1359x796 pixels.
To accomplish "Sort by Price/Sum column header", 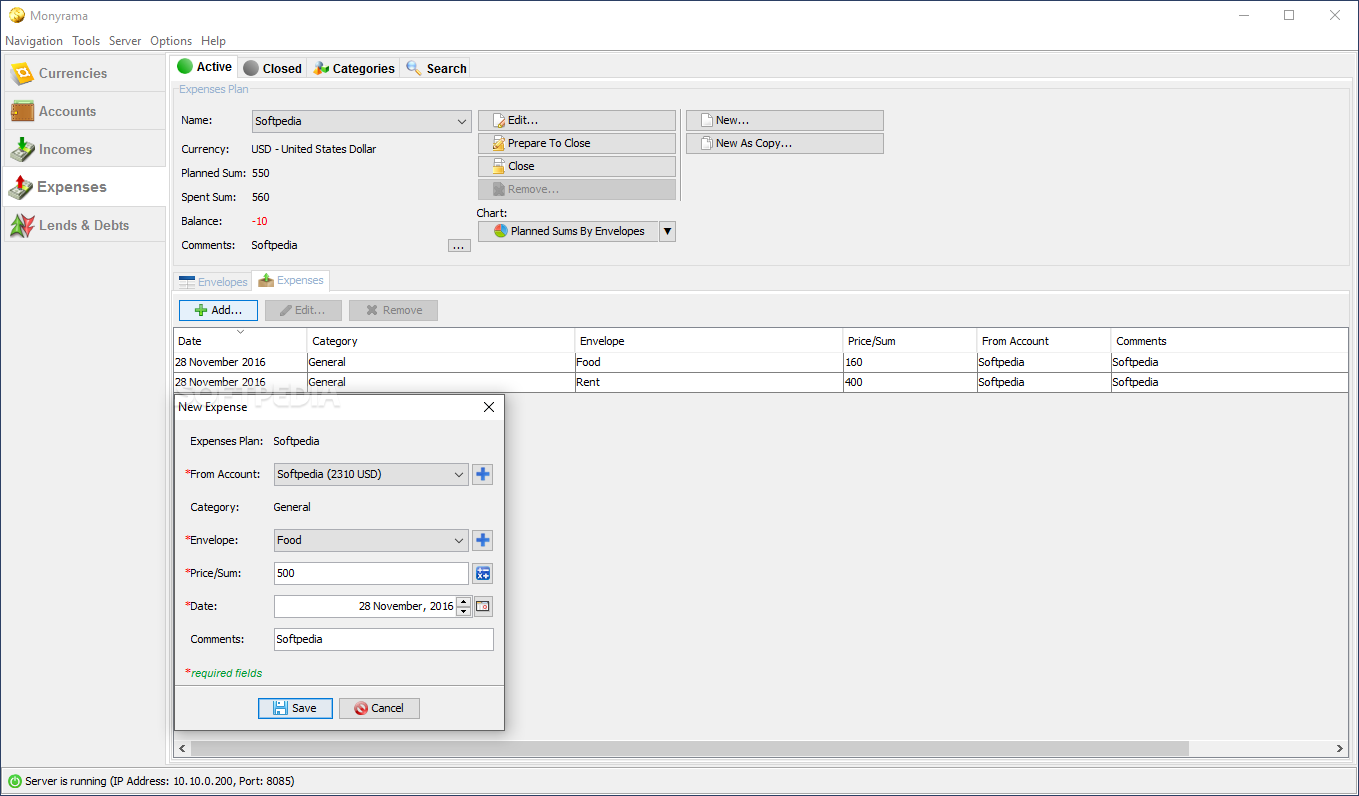I will pyautogui.click(x=910, y=341).
